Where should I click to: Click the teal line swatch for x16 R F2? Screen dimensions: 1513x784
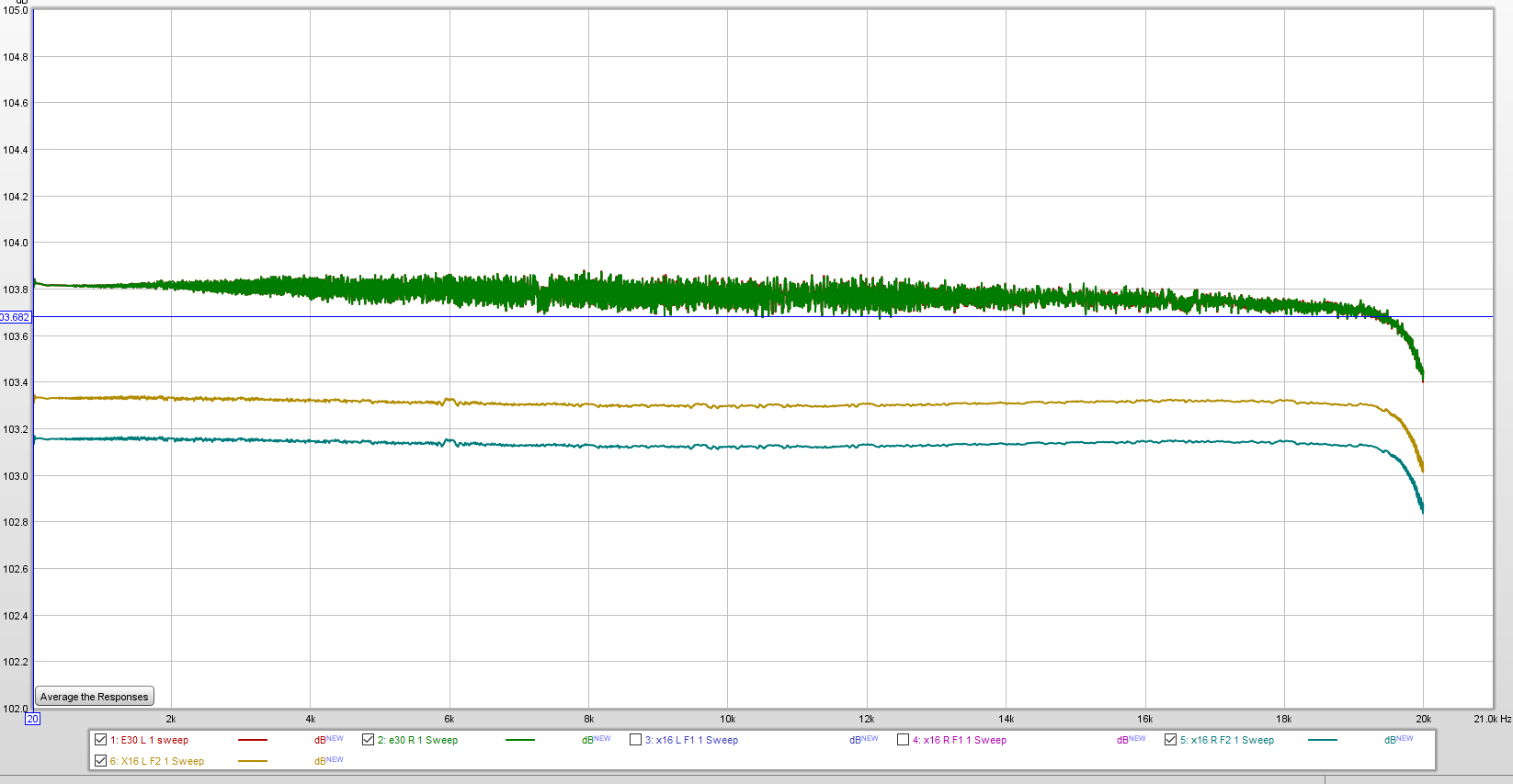1322,740
